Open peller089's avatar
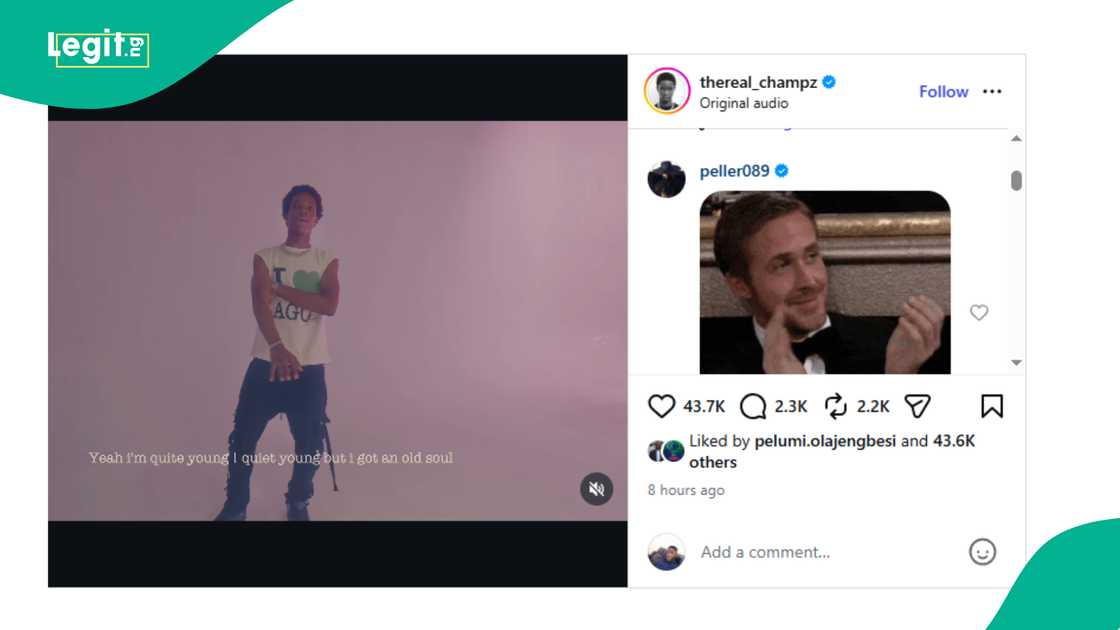The width and height of the screenshot is (1120, 630). pos(666,179)
